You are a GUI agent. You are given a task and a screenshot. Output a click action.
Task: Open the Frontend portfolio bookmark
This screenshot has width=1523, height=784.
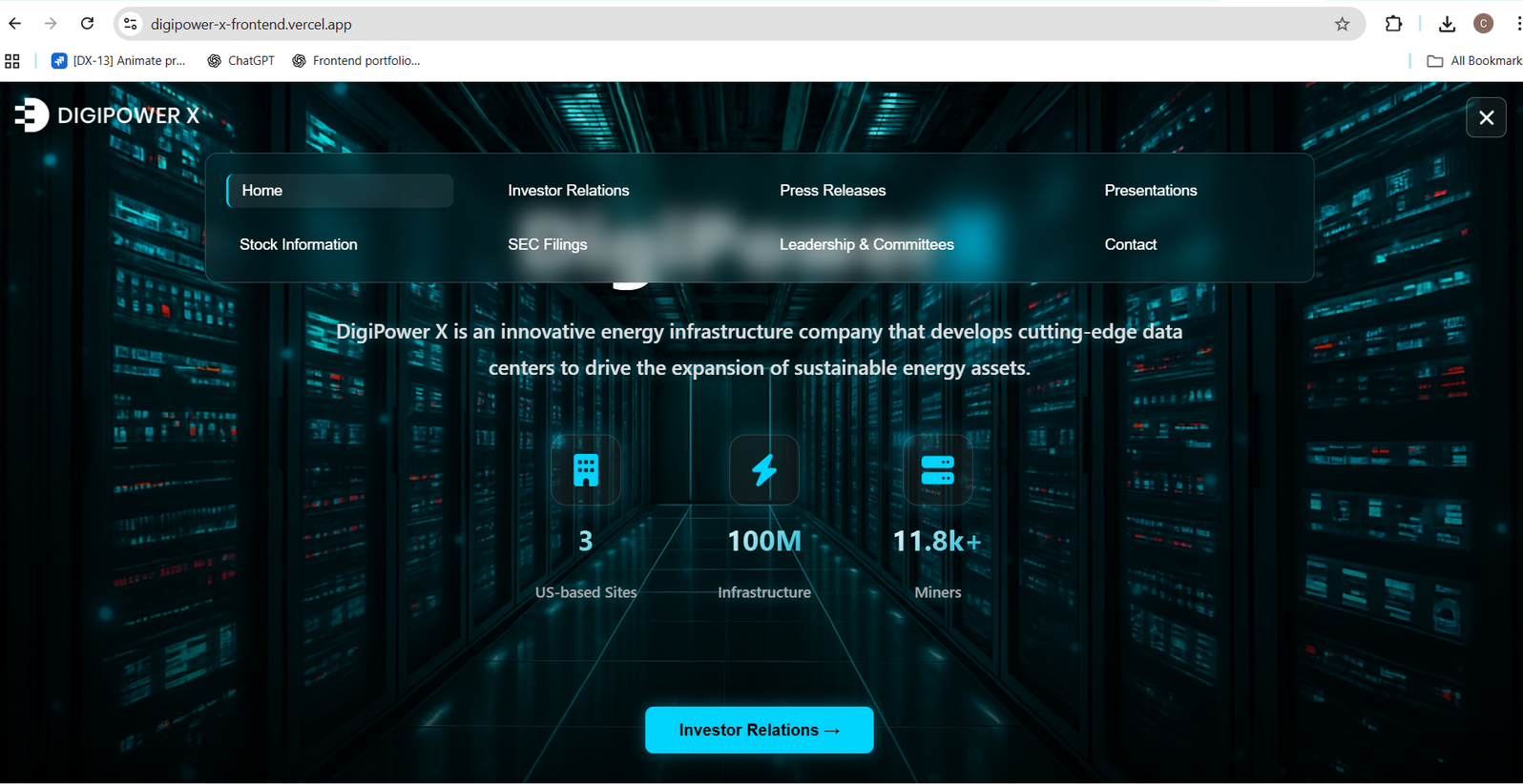(x=356, y=61)
